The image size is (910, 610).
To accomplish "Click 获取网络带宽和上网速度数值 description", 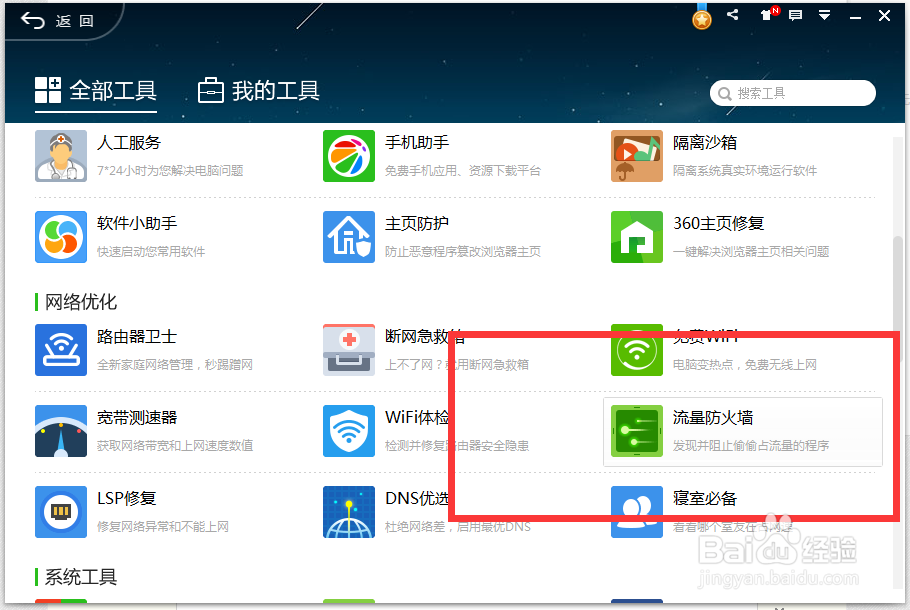I will pos(175,446).
